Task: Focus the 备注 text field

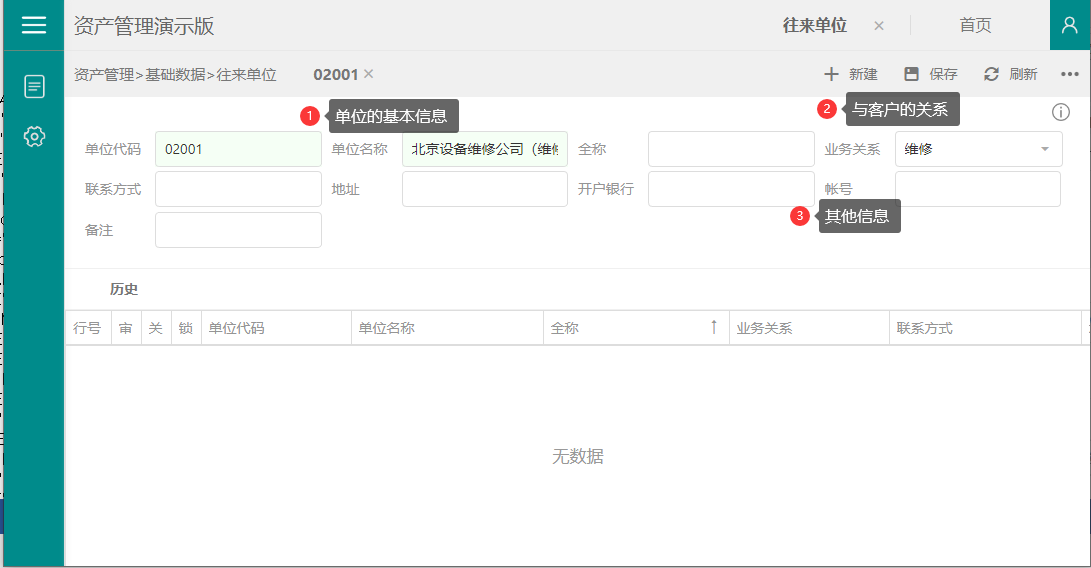Action: (x=238, y=230)
